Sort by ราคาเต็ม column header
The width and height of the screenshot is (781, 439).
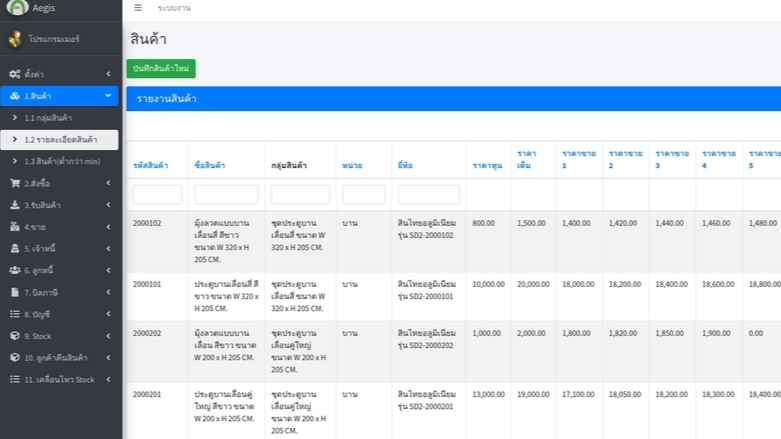click(x=526, y=159)
